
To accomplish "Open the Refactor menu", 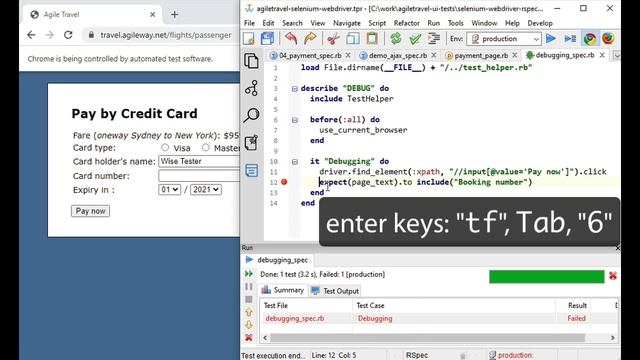I will [x=407, y=23].
